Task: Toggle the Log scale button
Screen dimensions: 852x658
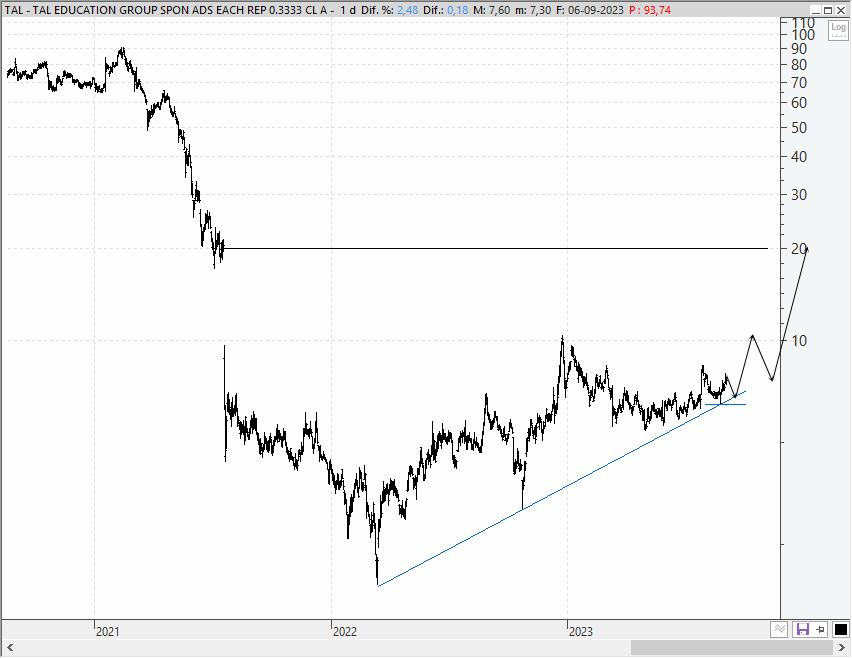Action: [838, 29]
